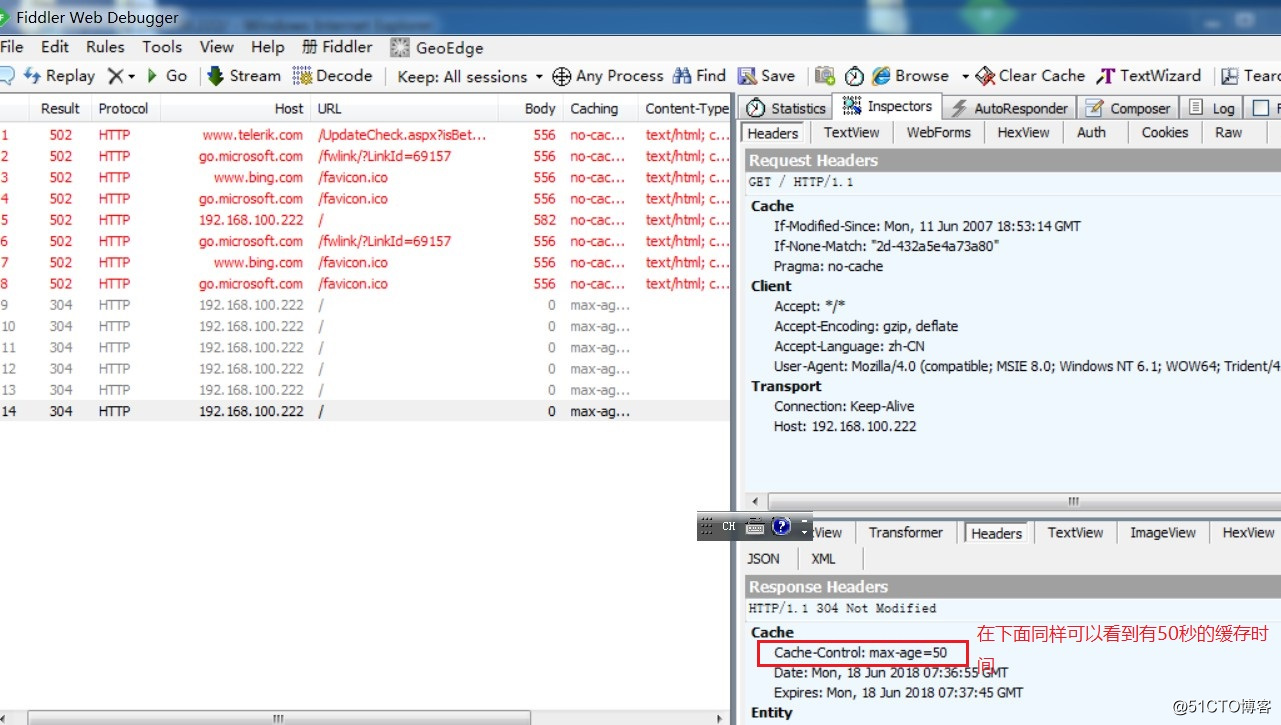Click the Replay toolbar icon
This screenshot has height=725, width=1281.
click(x=32, y=76)
